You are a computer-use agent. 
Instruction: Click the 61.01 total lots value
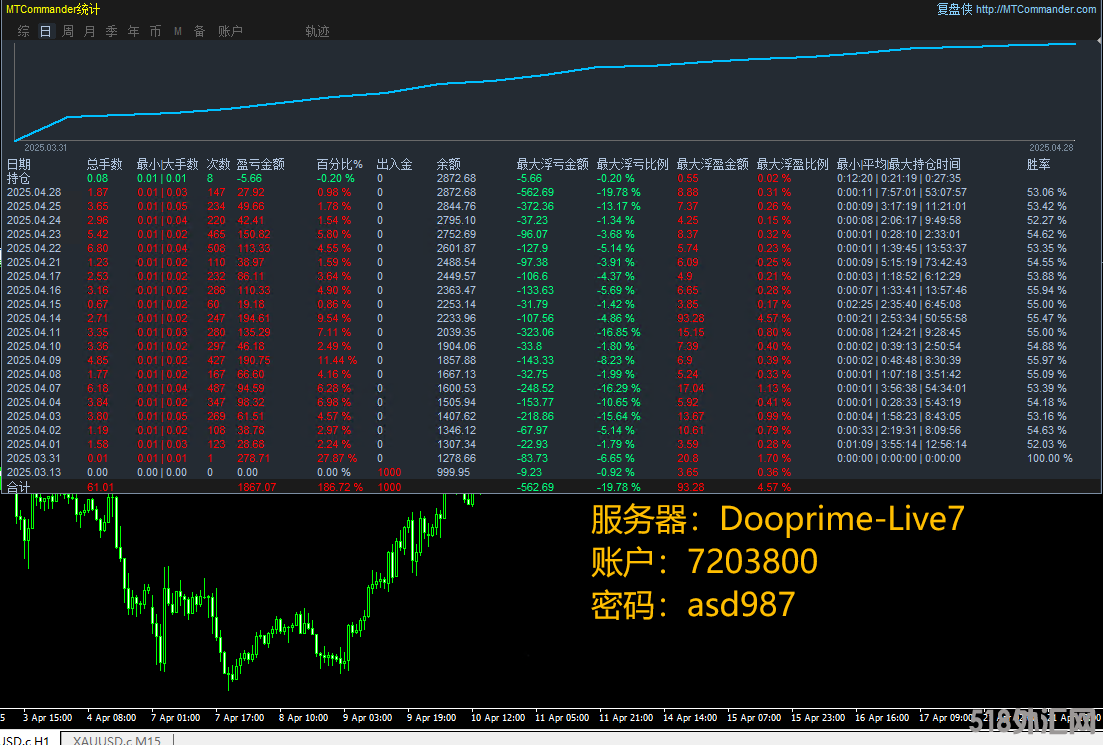tap(101, 487)
